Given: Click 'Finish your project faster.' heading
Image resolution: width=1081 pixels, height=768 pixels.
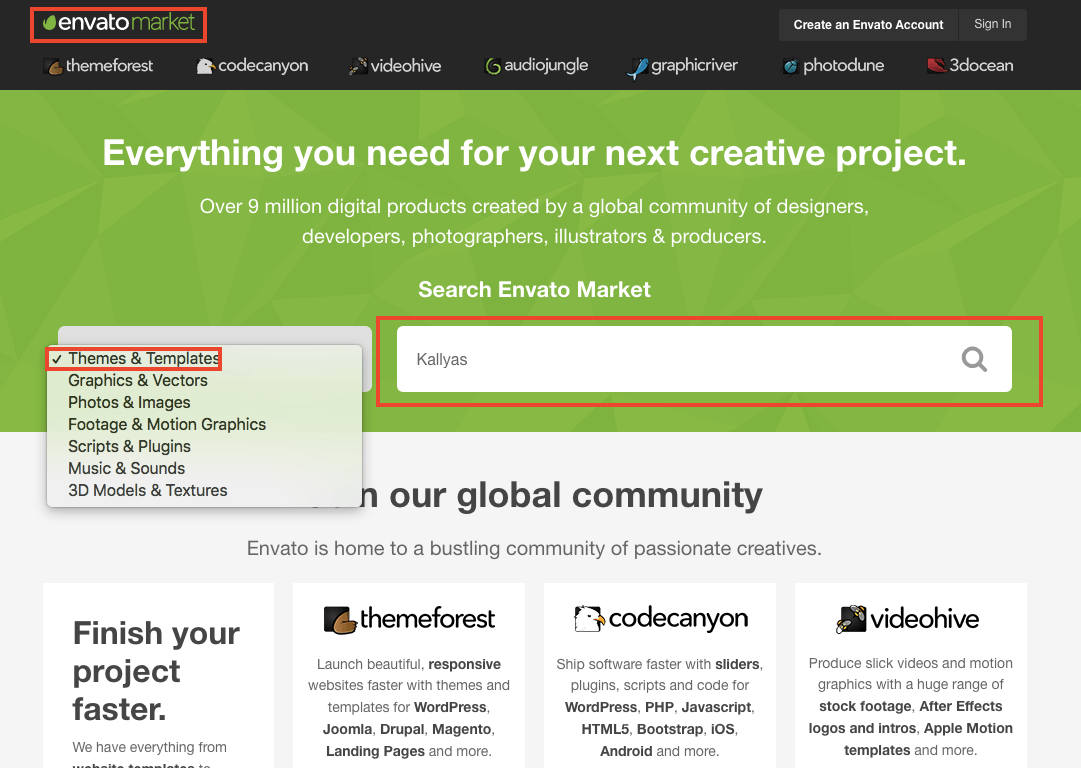Looking at the screenshot, I should click(156, 671).
